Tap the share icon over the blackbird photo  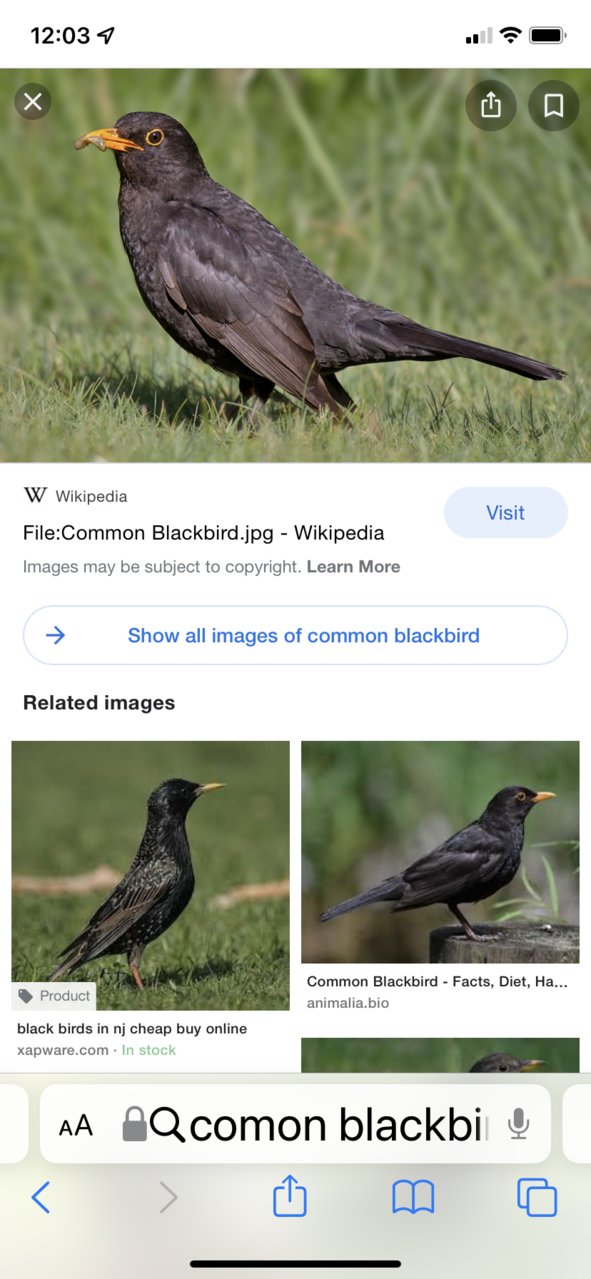491,105
